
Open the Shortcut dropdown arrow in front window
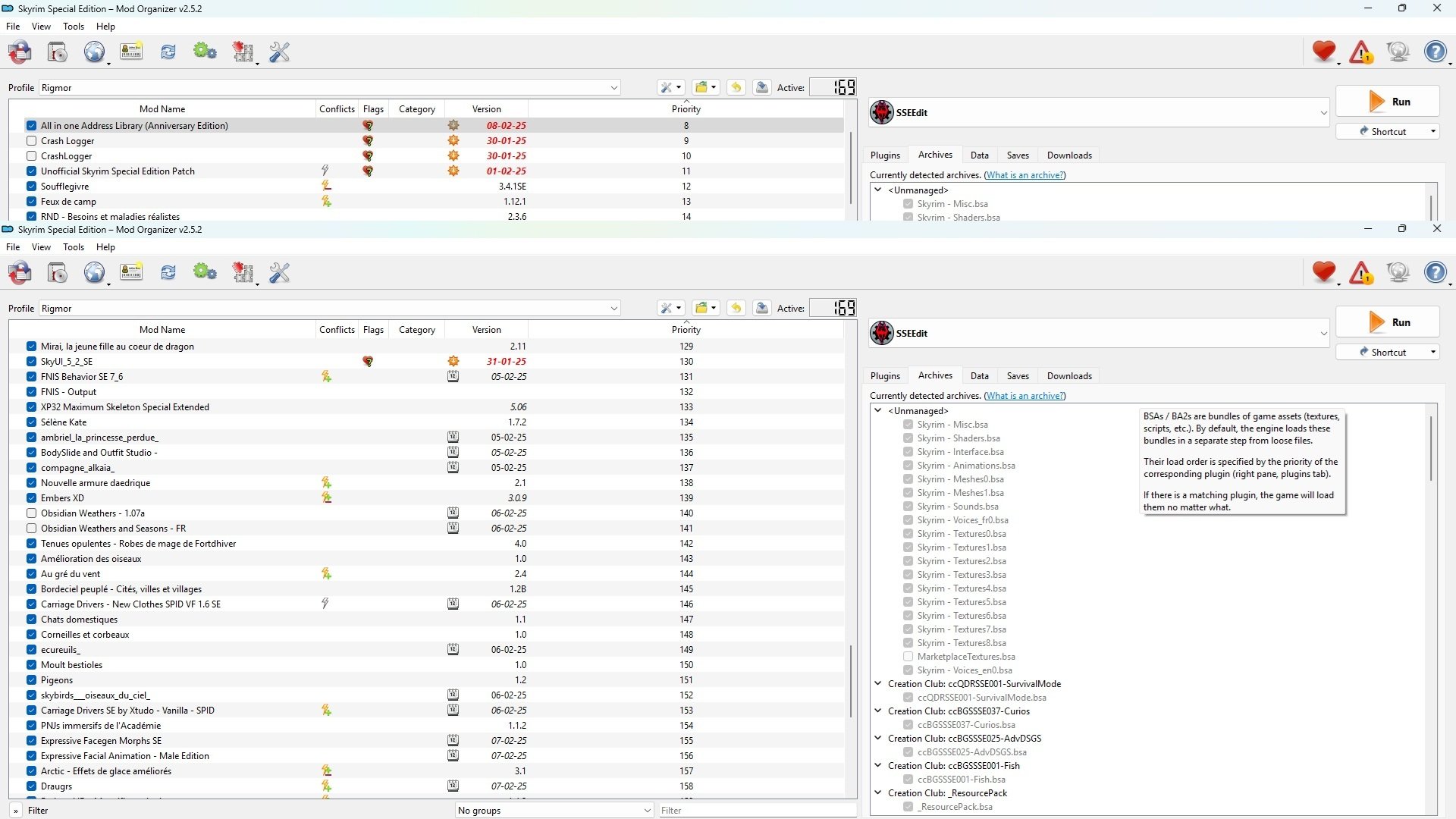click(1432, 352)
